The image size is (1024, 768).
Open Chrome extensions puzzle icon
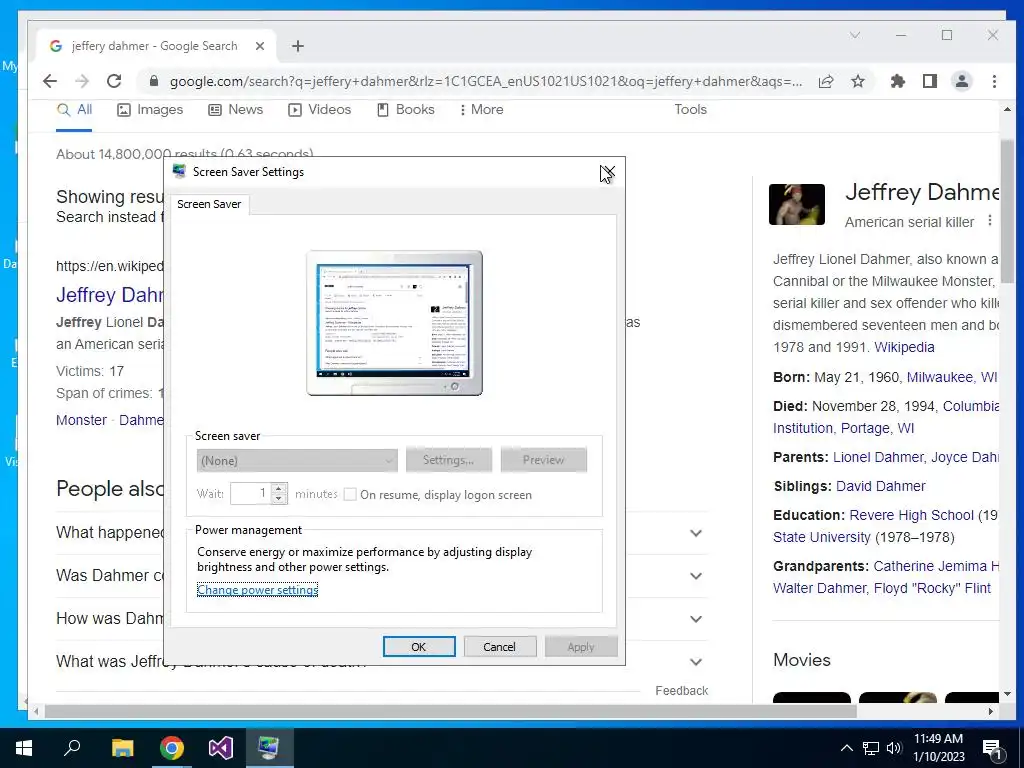click(x=898, y=81)
